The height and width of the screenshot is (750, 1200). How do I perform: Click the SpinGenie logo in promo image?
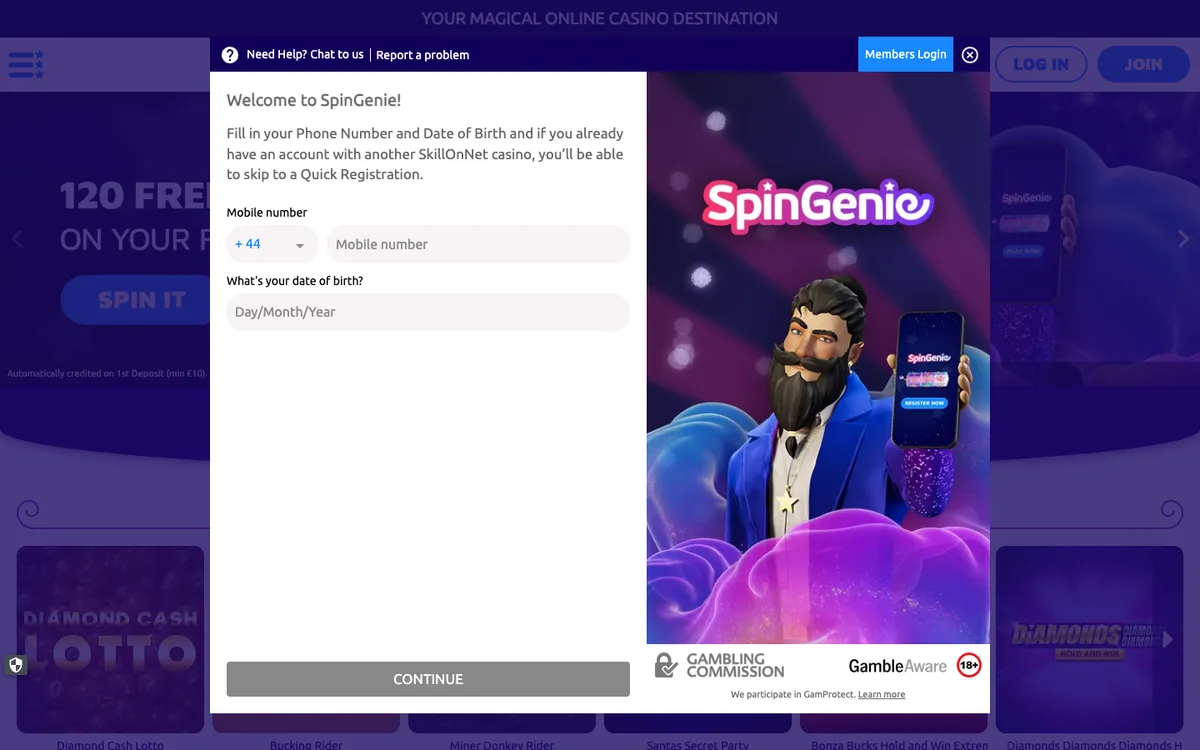pos(817,204)
